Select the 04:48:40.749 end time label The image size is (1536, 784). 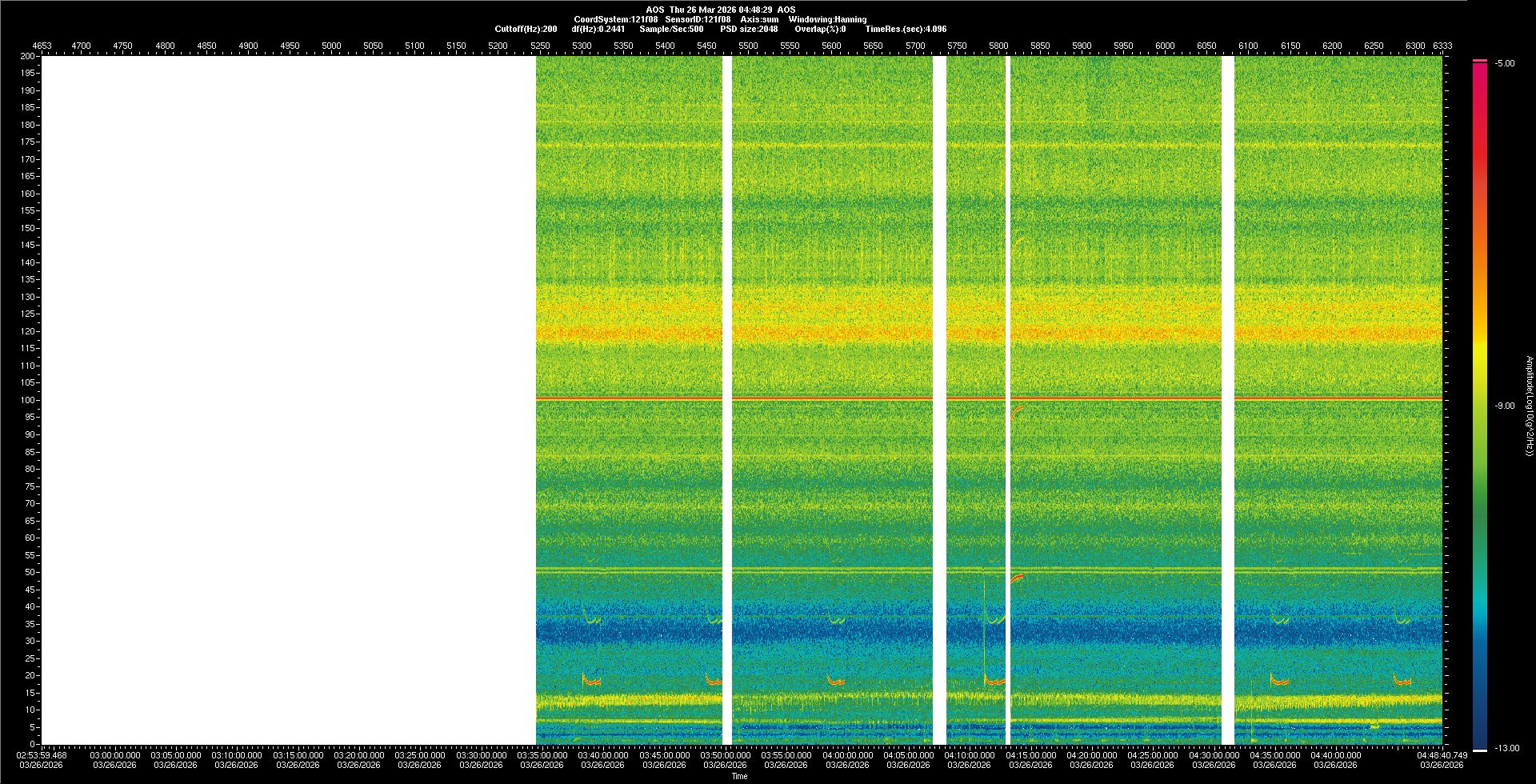tap(1442, 755)
